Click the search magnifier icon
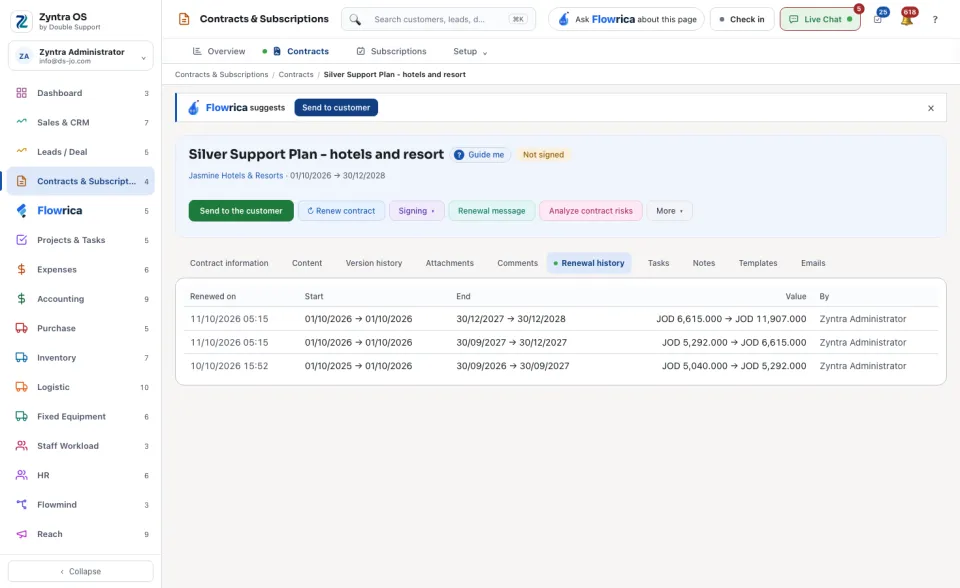This screenshot has width=960, height=588. (x=355, y=19)
